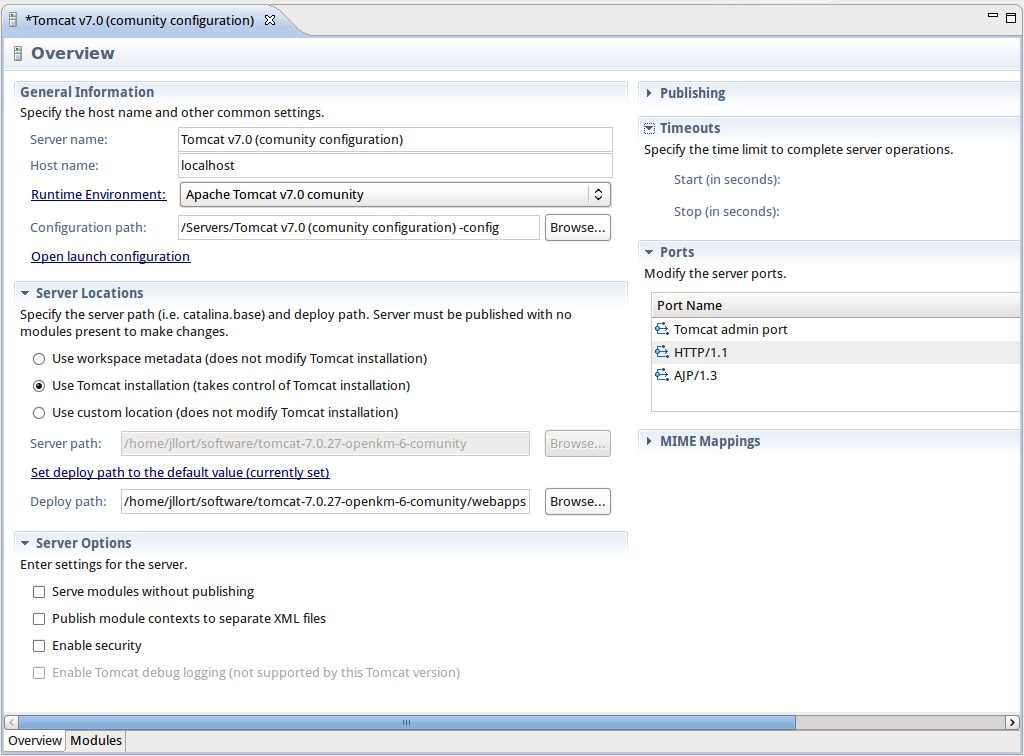Activate the Tomcat v7.0 editor tab
1024x756 pixels.
pos(139,20)
